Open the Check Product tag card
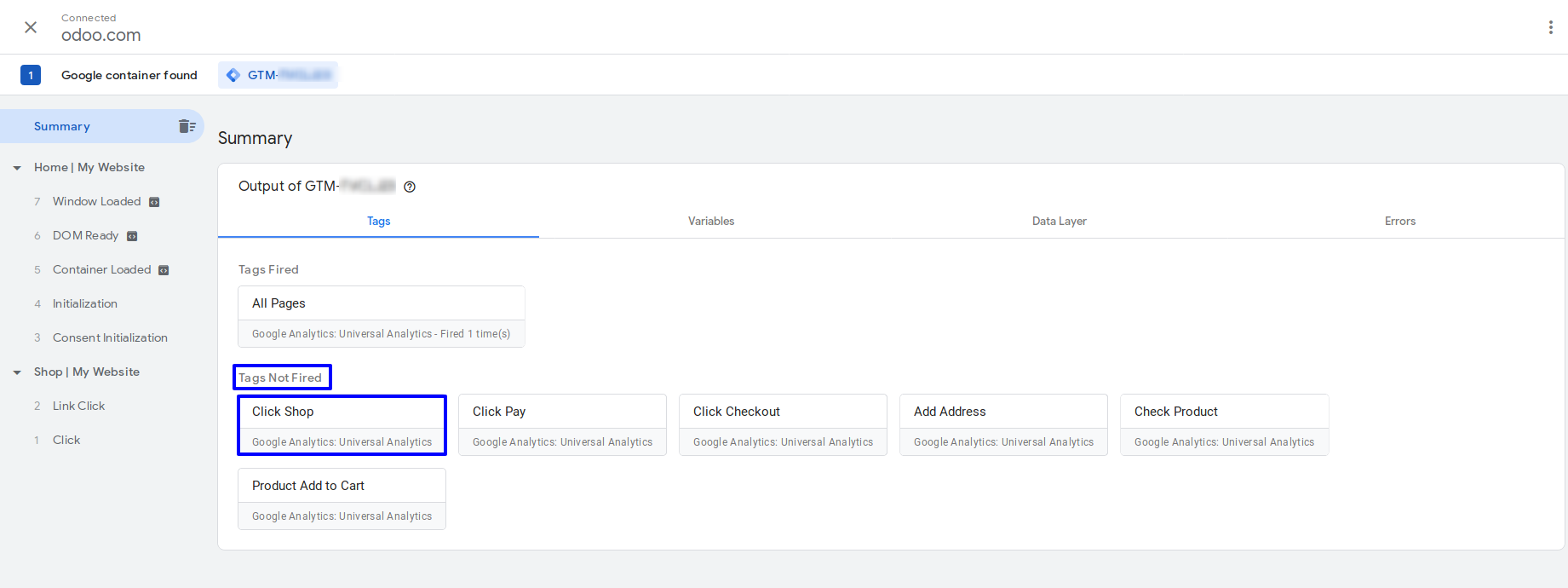 (x=1224, y=424)
